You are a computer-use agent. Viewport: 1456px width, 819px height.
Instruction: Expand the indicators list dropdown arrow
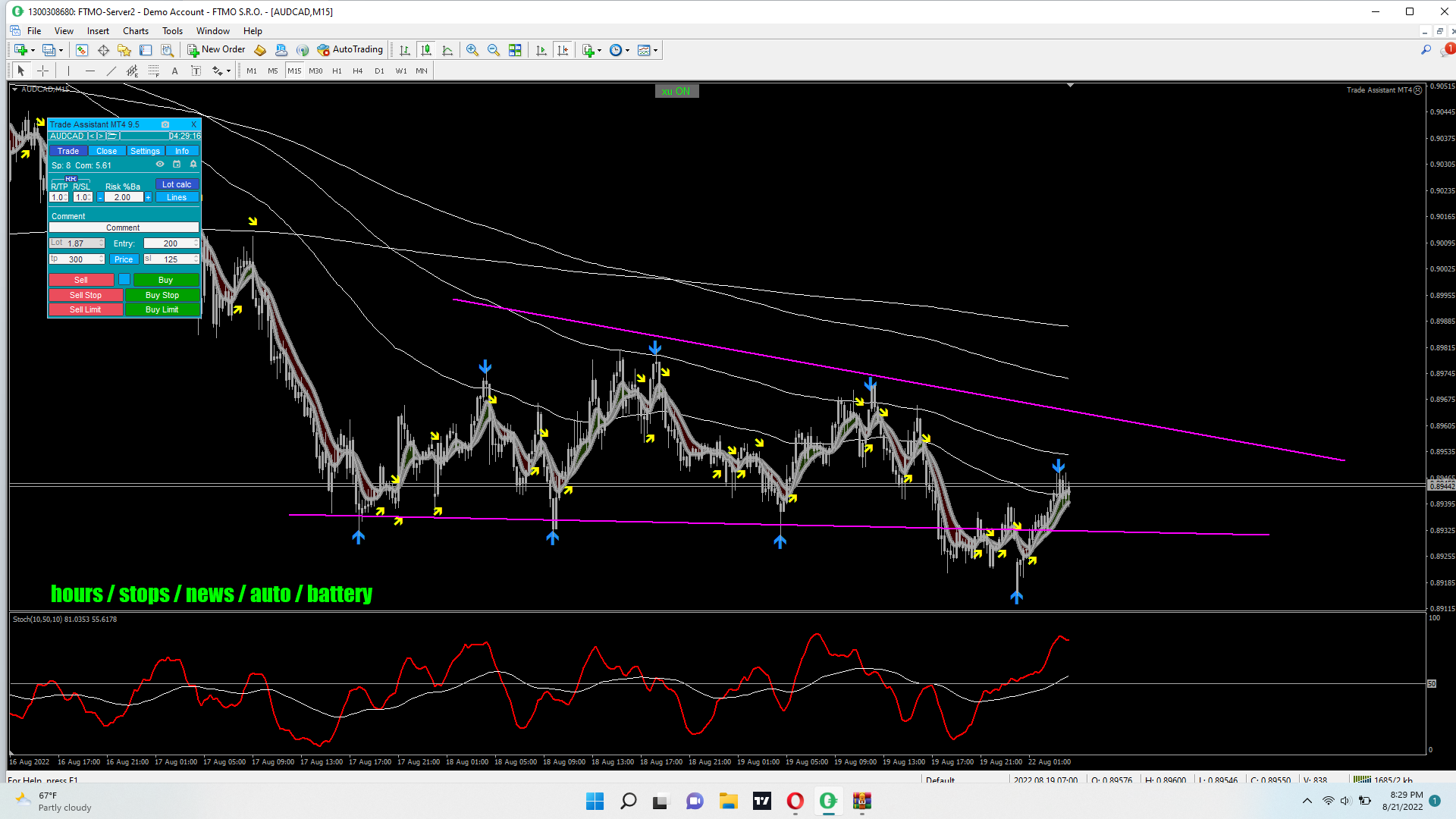point(600,51)
